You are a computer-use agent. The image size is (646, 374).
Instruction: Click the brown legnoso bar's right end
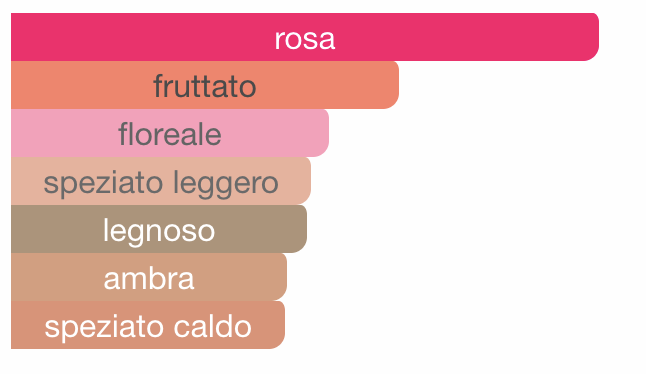point(298,229)
